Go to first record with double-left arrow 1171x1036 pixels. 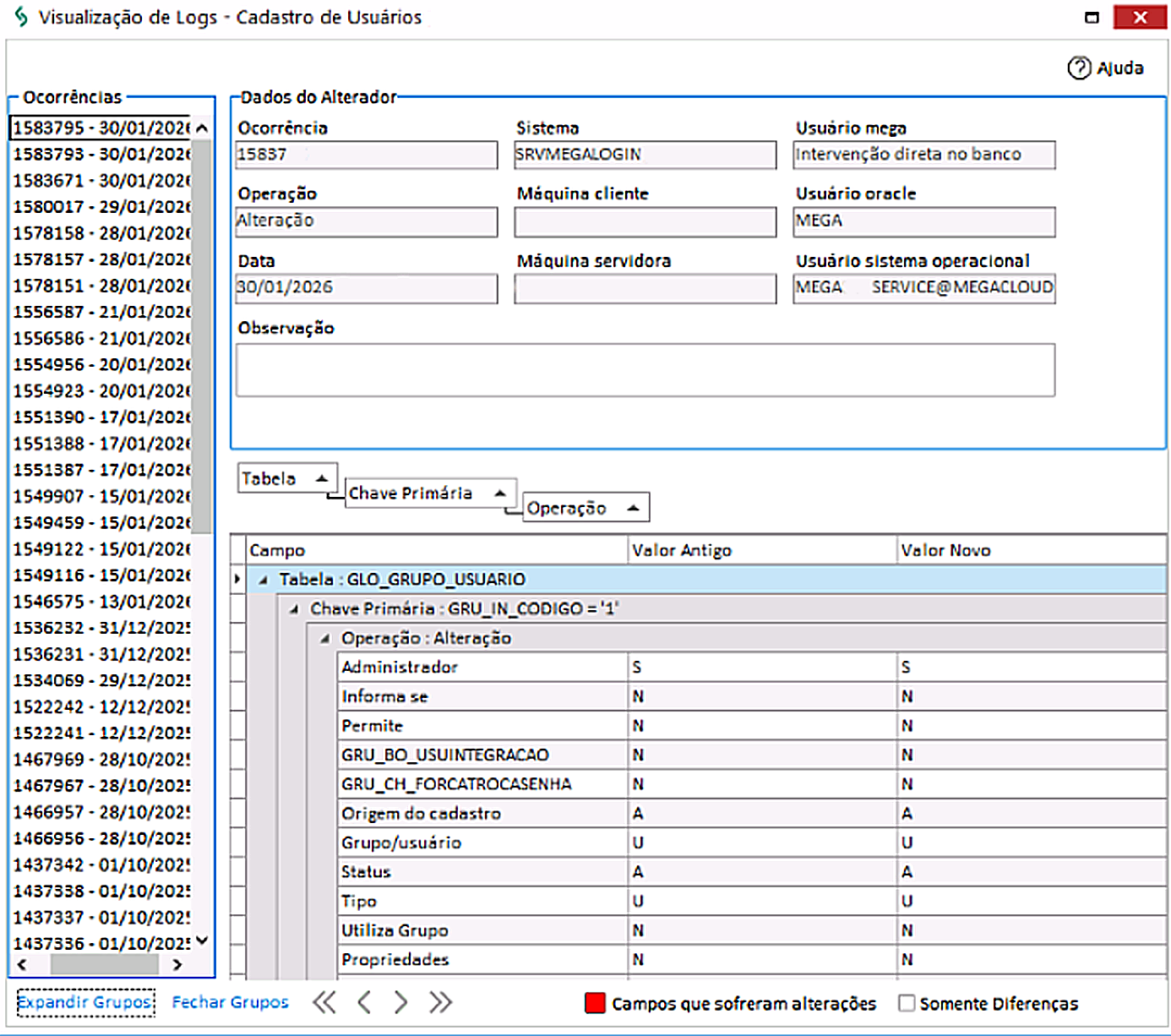[324, 1002]
